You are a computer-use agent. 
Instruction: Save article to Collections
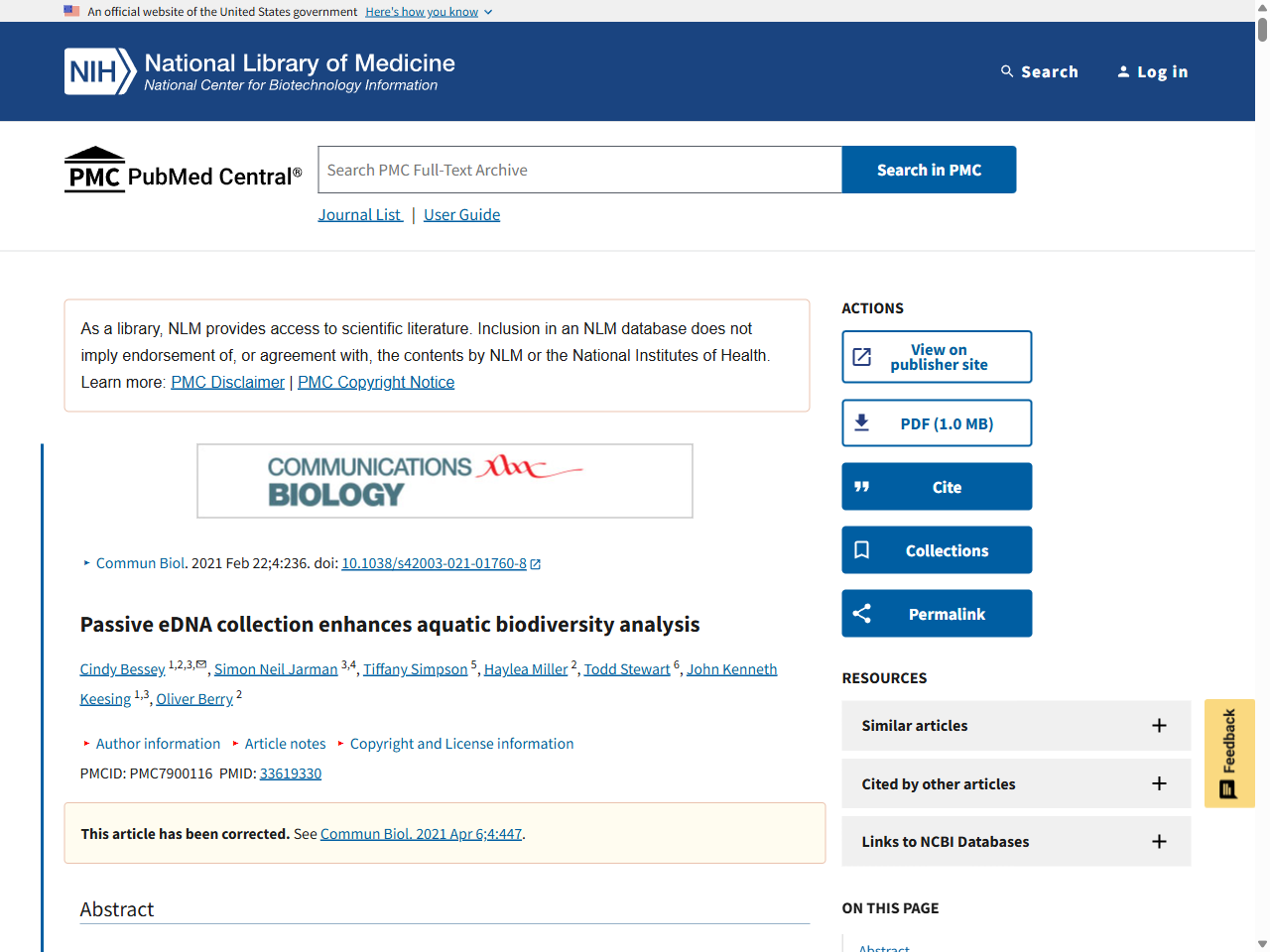937,550
